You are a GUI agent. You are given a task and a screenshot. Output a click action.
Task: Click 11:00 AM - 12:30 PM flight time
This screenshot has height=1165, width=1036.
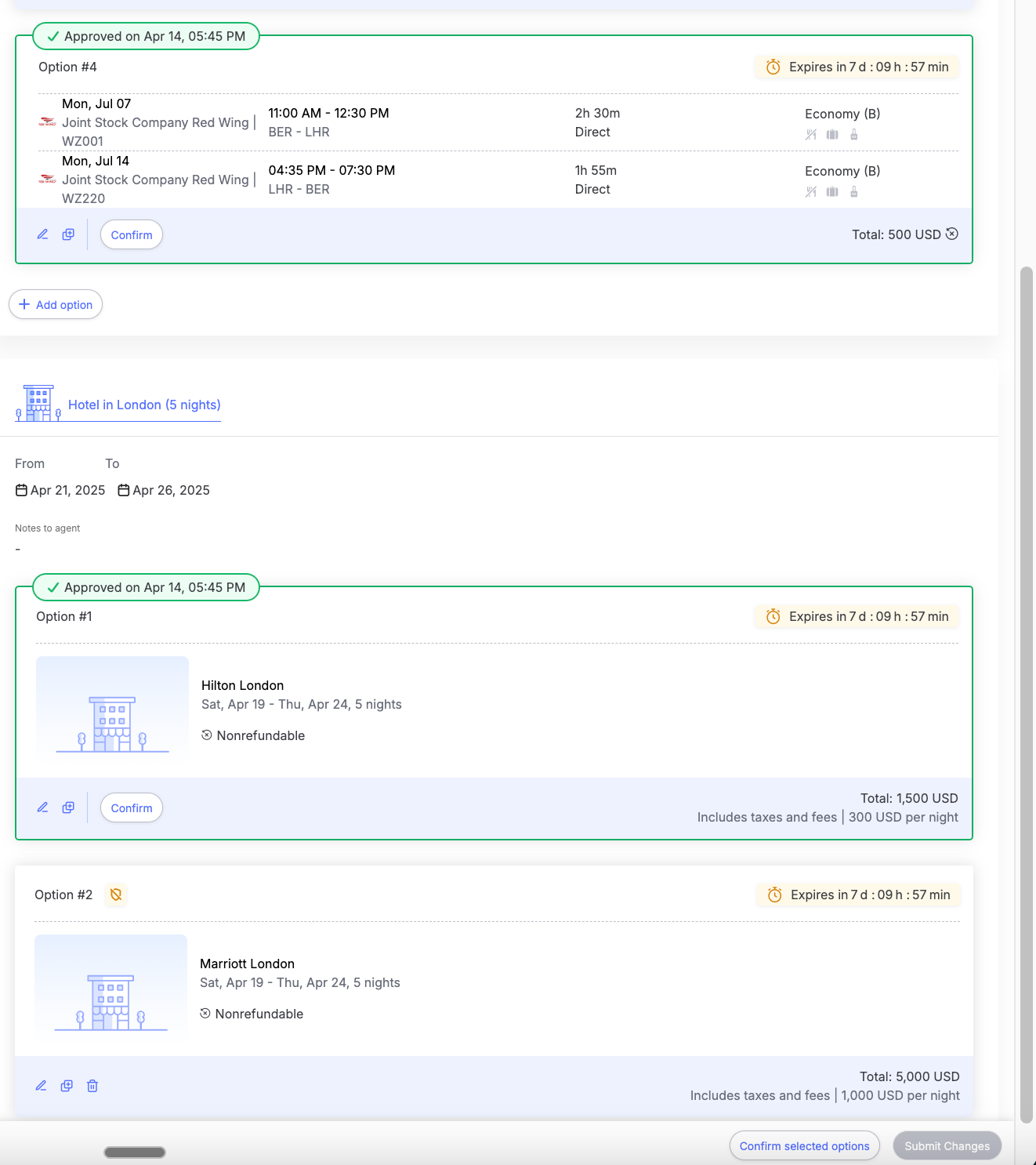329,113
